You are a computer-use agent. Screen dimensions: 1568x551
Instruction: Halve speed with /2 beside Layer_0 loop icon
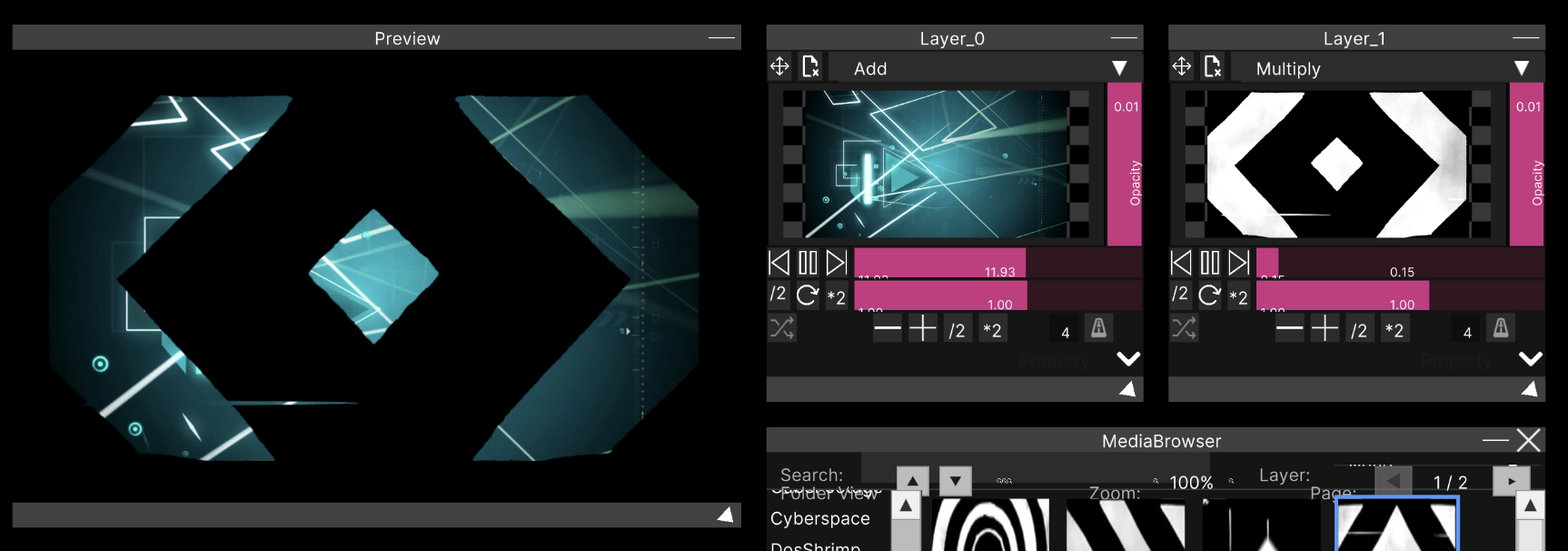coord(779,295)
